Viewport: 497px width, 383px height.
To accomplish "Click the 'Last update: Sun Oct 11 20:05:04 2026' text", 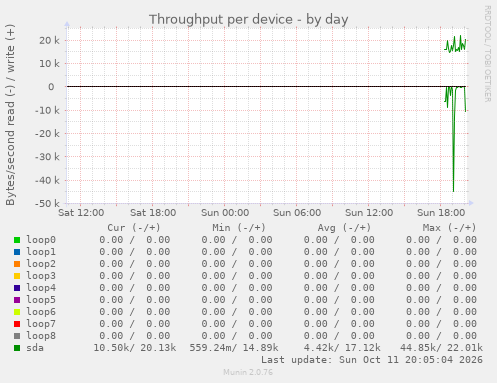I will 372,360.
